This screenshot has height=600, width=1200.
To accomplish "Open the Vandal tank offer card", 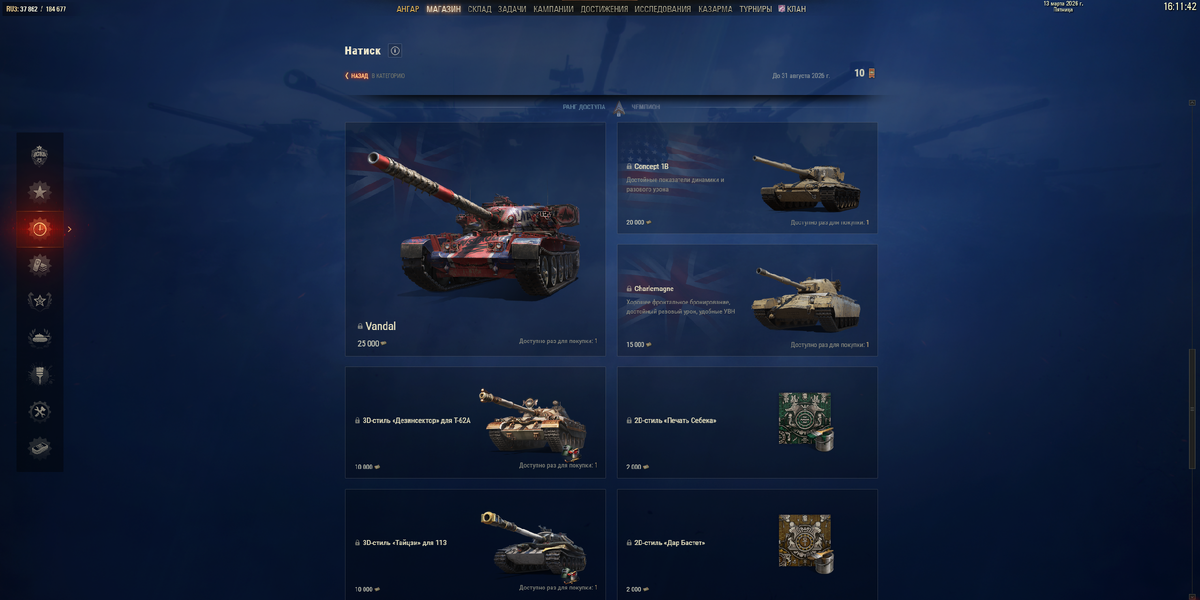I will (x=475, y=239).
